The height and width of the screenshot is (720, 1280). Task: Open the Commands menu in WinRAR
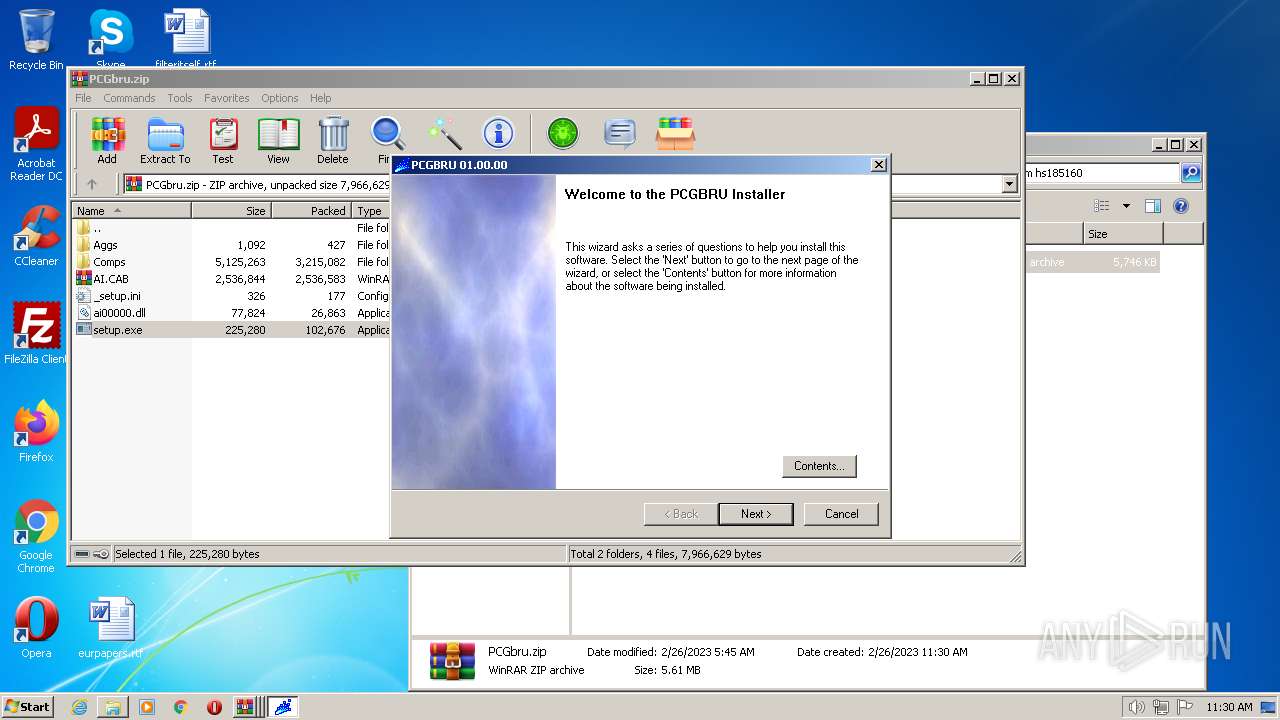129,98
